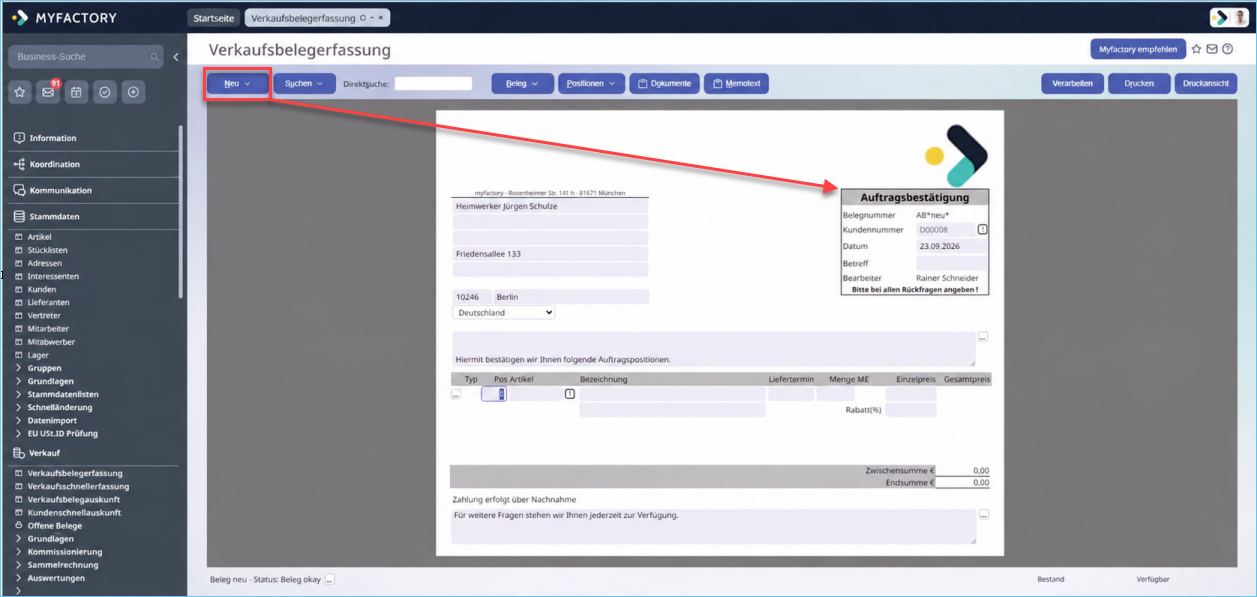Open the Druckansicht preview button
The width and height of the screenshot is (1257, 597).
click(1206, 84)
